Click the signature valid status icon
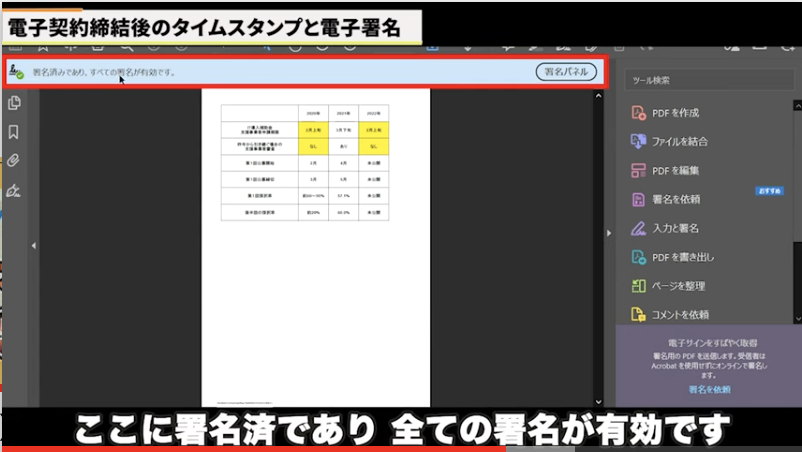 click(16, 72)
